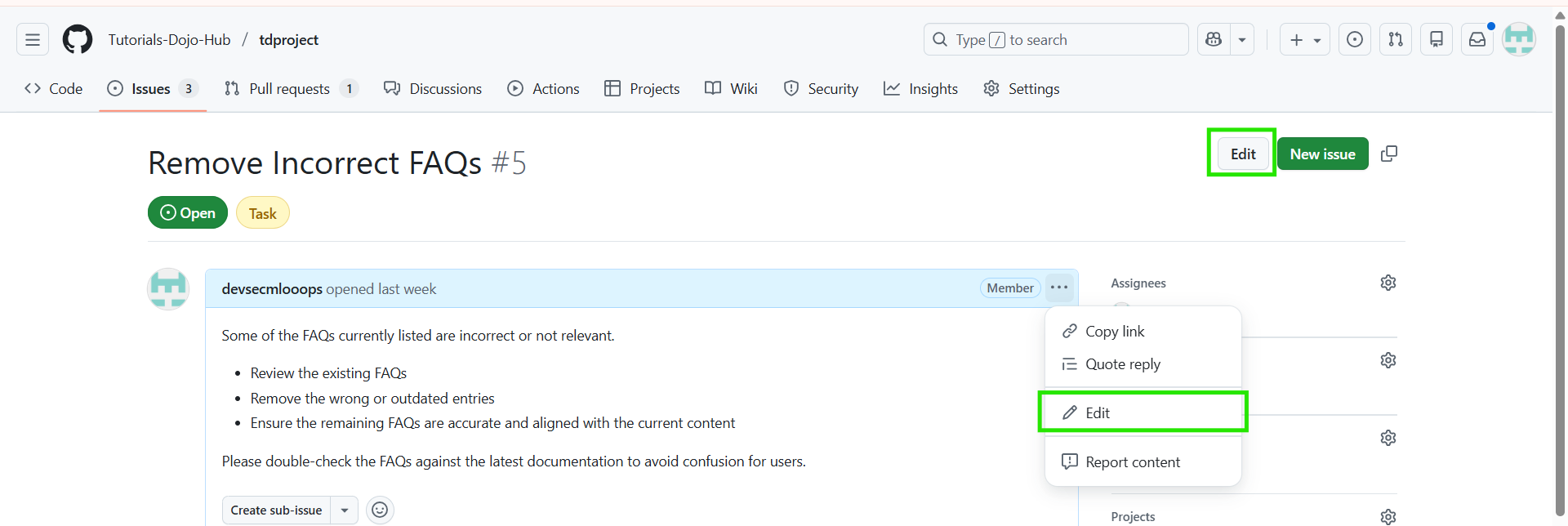Select Report content from the menu

pyautogui.click(x=1143, y=461)
